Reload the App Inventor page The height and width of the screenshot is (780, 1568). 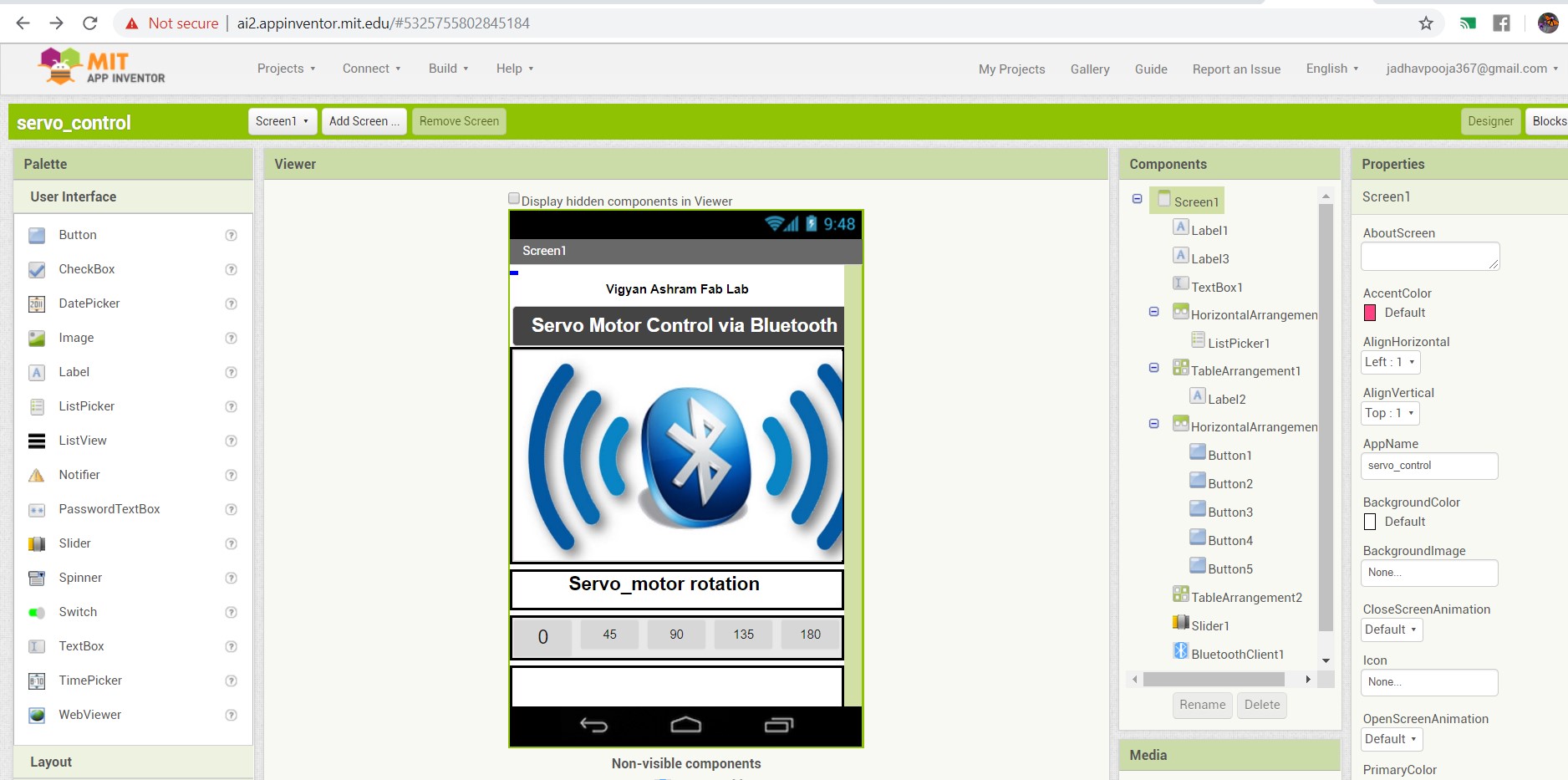(x=90, y=23)
